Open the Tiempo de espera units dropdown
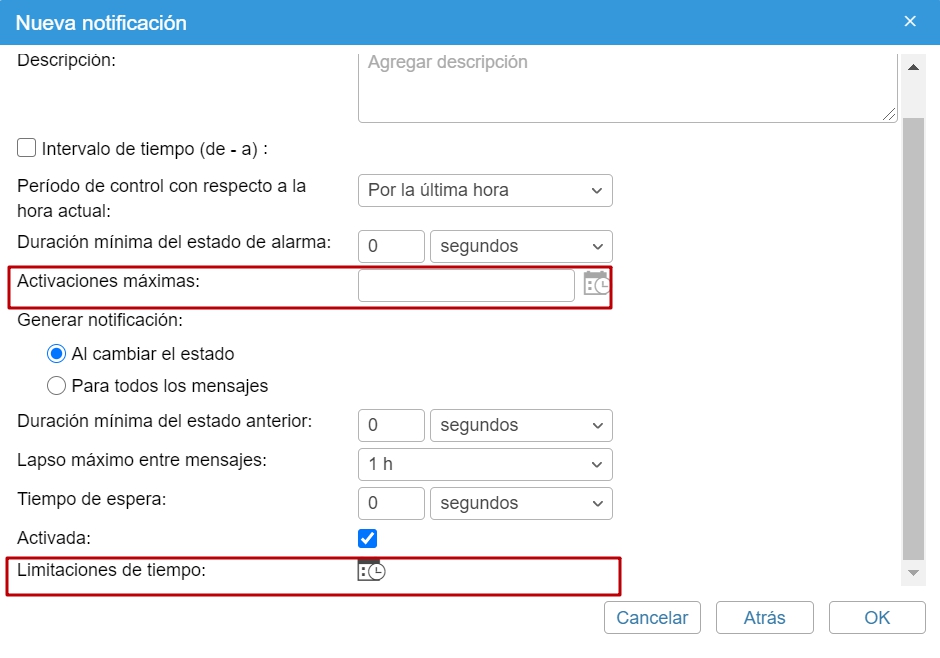Image resolution: width=940 pixels, height=658 pixels. [x=521, y=503]
